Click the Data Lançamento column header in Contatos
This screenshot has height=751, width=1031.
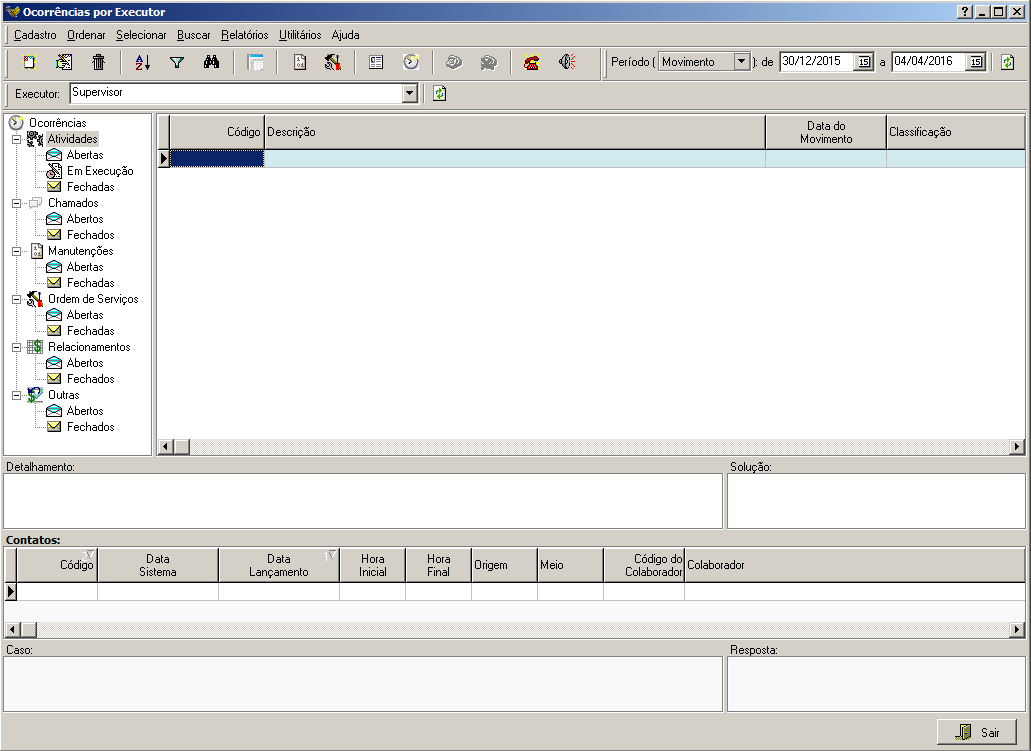[279, 565]
